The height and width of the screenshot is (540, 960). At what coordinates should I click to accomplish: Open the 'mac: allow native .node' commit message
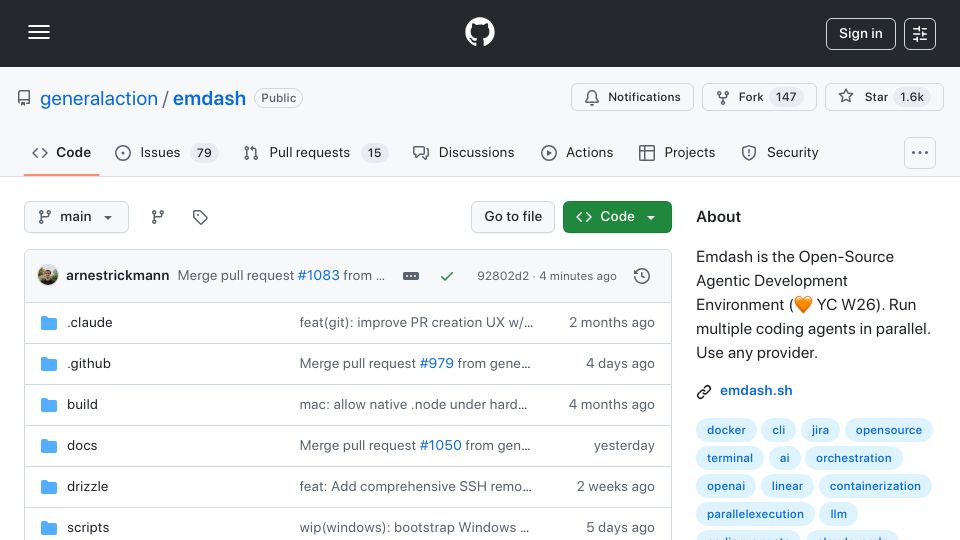coord(413,405)
